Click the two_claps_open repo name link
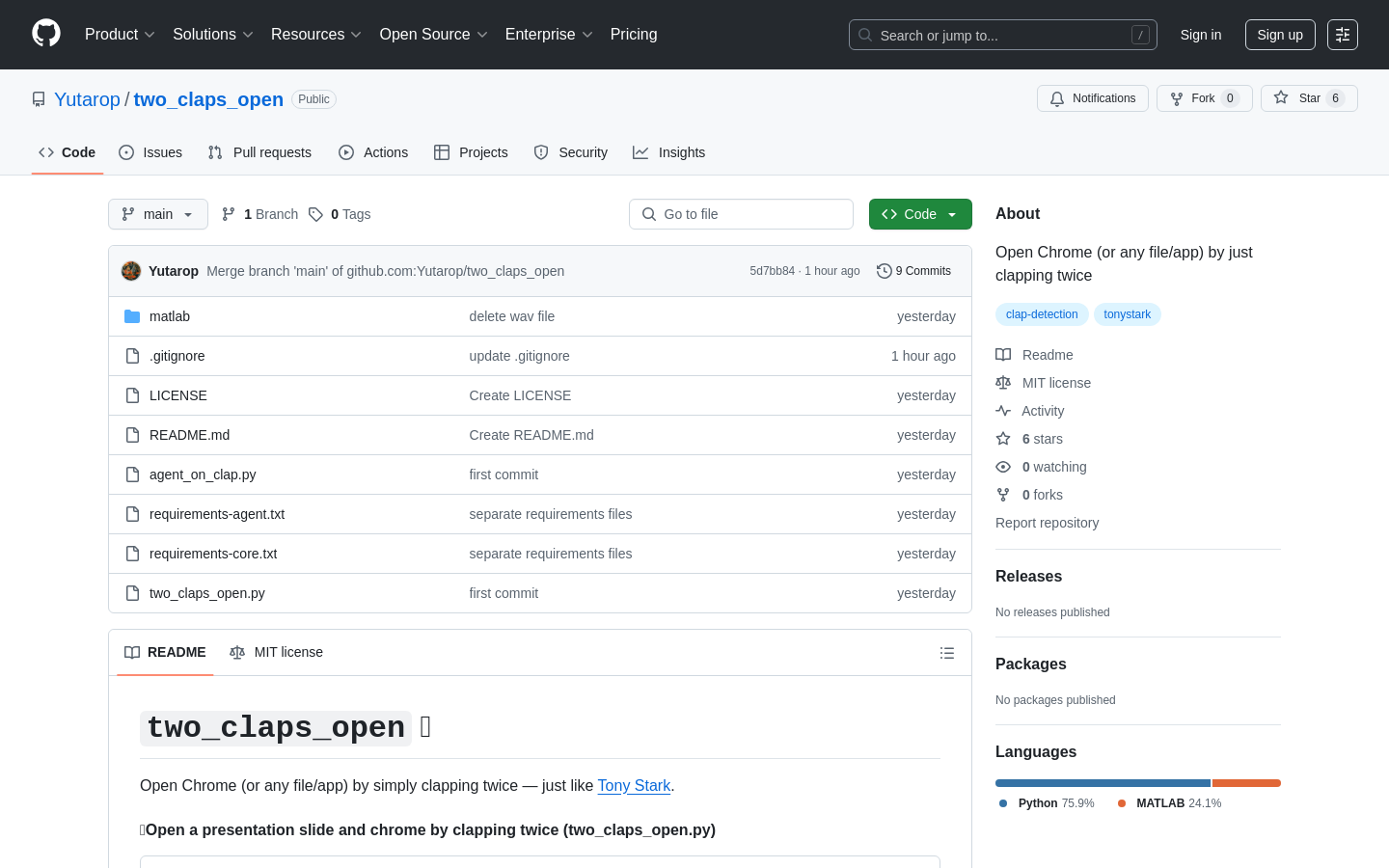 point(208,99)
